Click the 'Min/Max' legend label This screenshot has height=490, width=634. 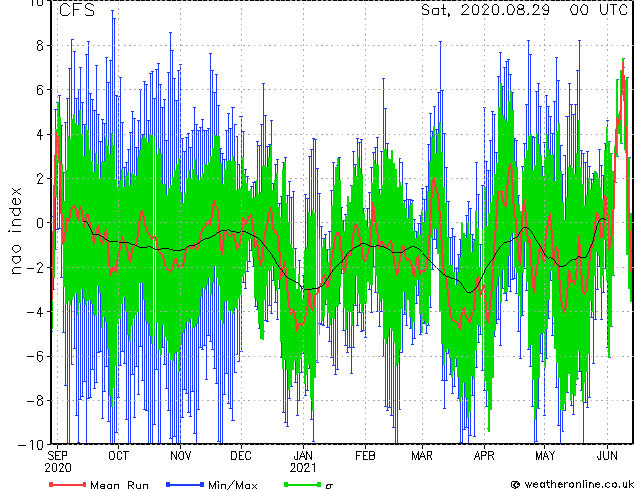[x=232, y=485]
